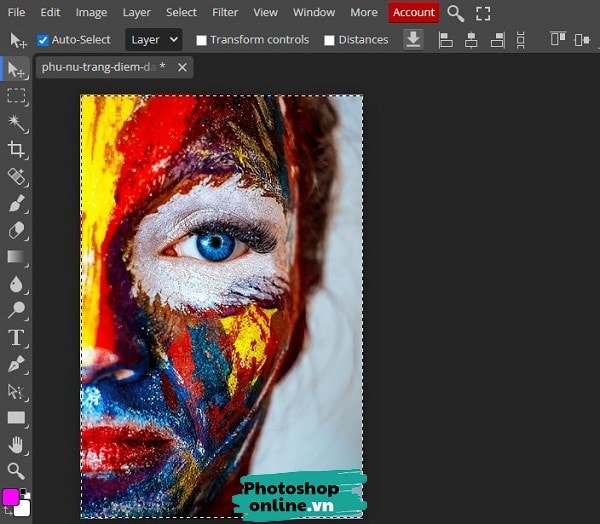Image resolution: width=600 pixels, height=524 pixels.
Task: Select the Rectangle Select tool
Action: coord(16,96)
